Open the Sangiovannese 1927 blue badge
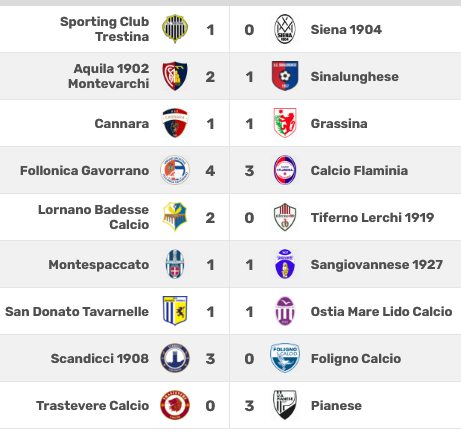Screen dimensions: 461x438 point(285,264)
